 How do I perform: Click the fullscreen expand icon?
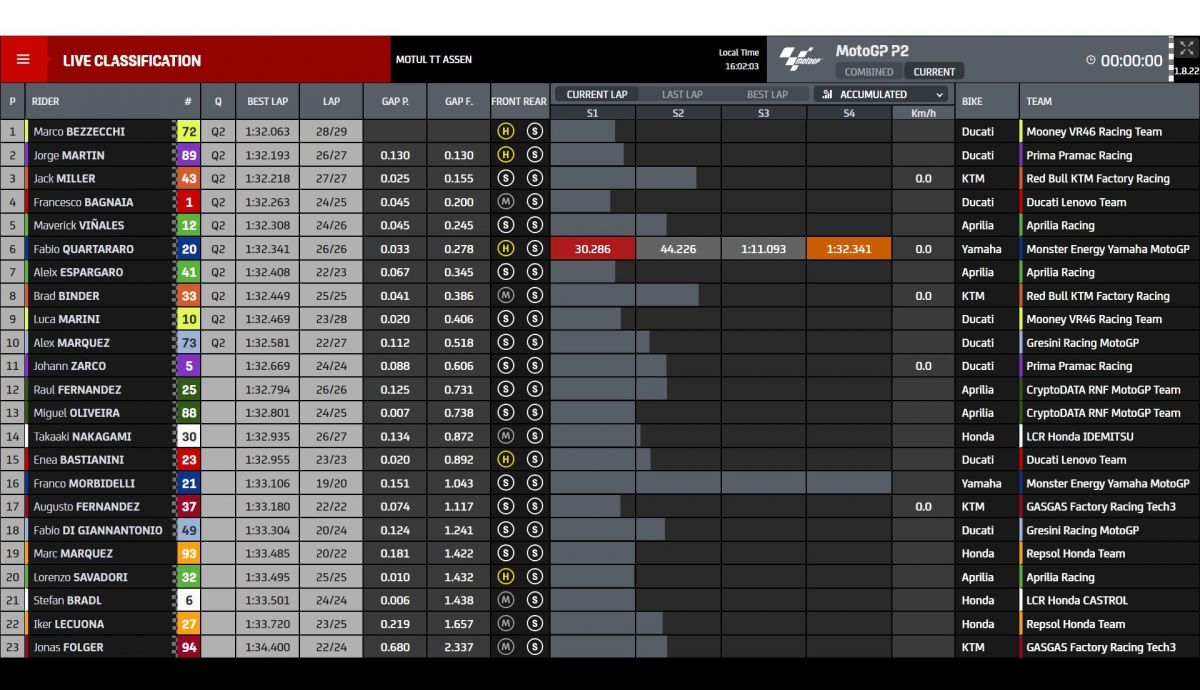click(1186, 49)
